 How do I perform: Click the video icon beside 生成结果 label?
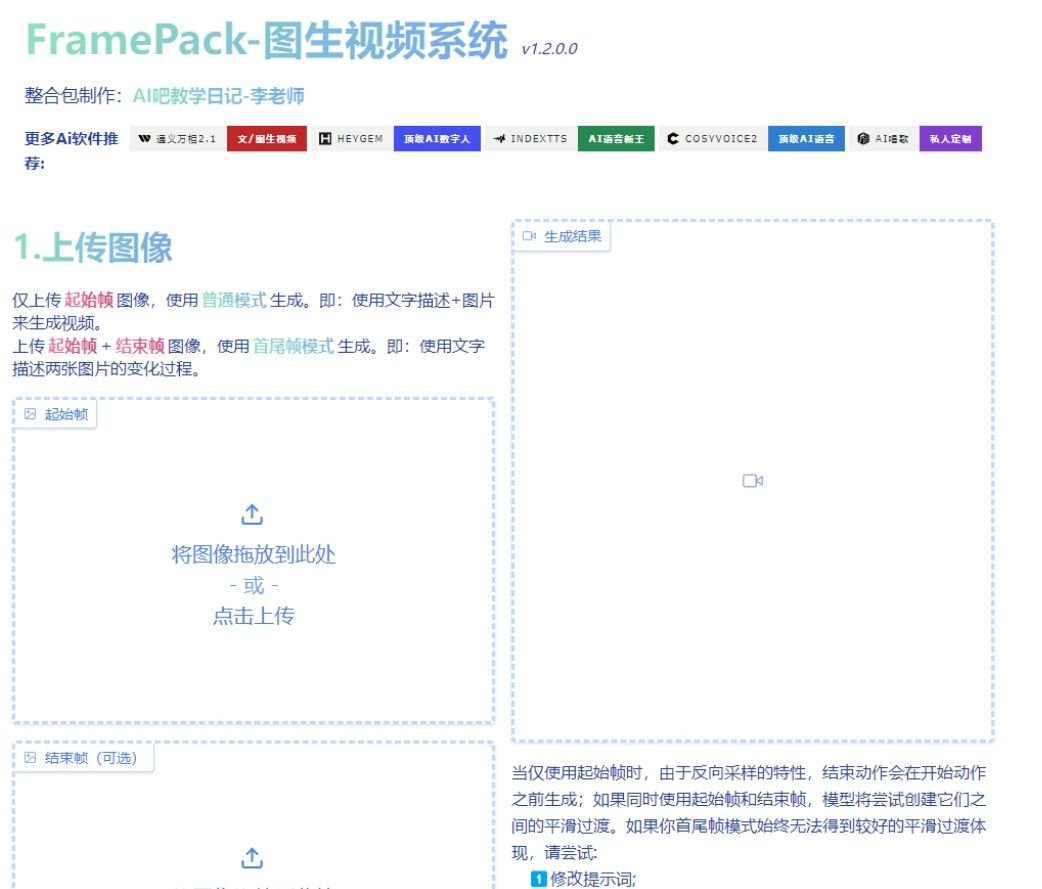pyautogui.click(x=529, y=237)
